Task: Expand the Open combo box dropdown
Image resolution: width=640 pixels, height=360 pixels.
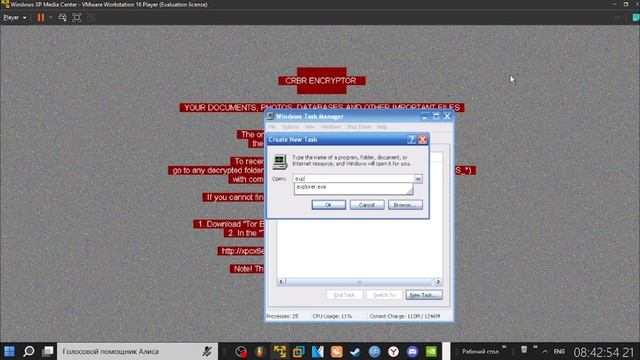Action: (x=418, y=179)
